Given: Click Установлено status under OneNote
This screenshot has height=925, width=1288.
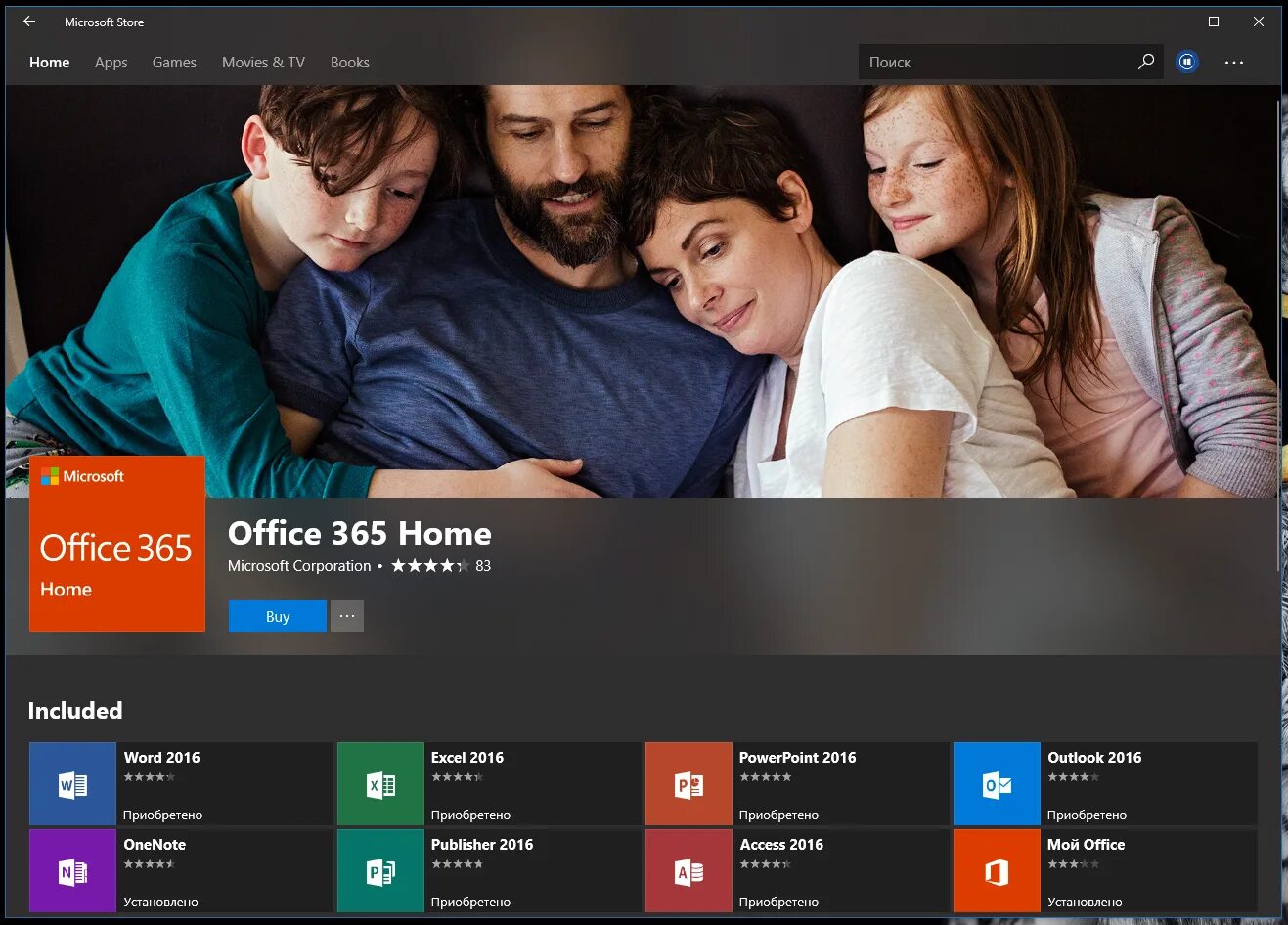Looking at the screenshot, I should (x=160, y=902).
